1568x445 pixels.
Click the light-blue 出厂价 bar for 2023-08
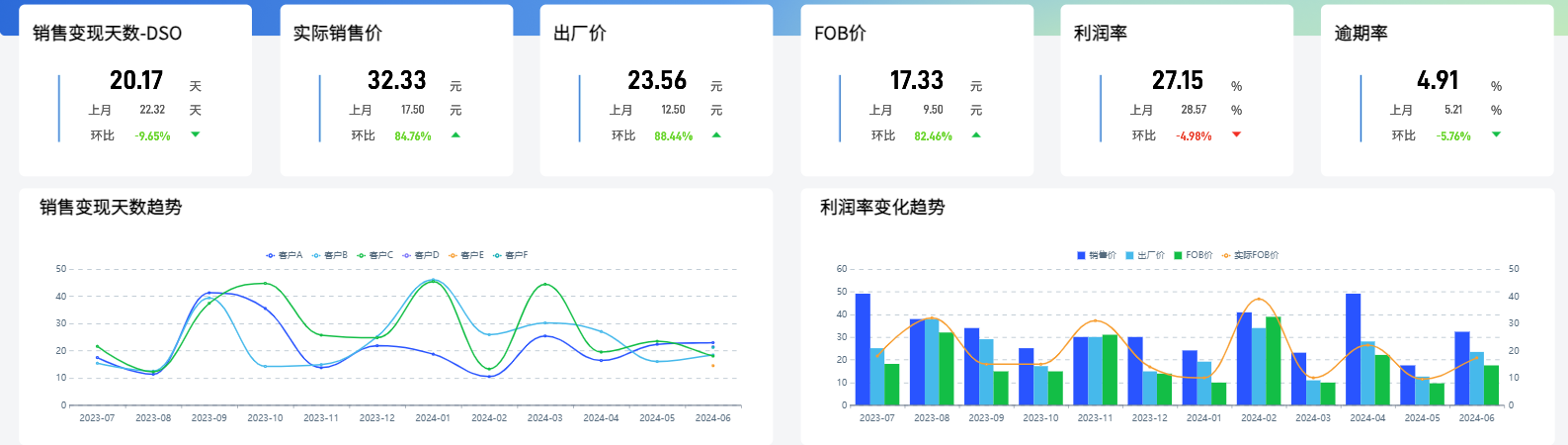point(932,362)
